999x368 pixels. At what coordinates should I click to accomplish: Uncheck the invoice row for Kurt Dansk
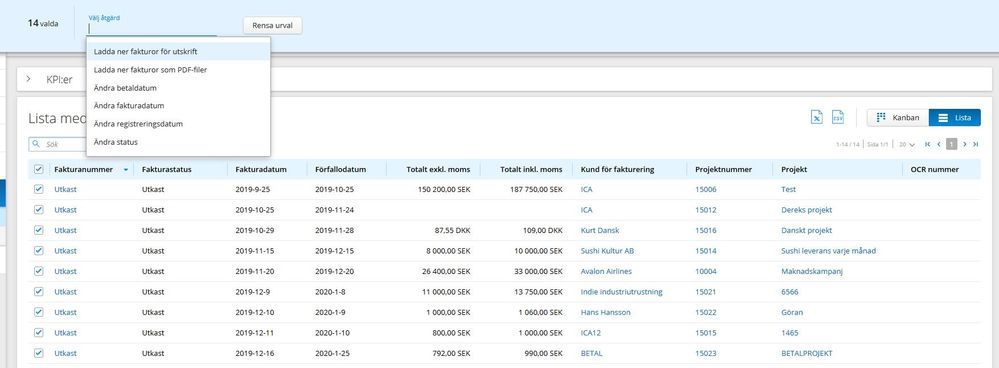(x=38, y=230)
